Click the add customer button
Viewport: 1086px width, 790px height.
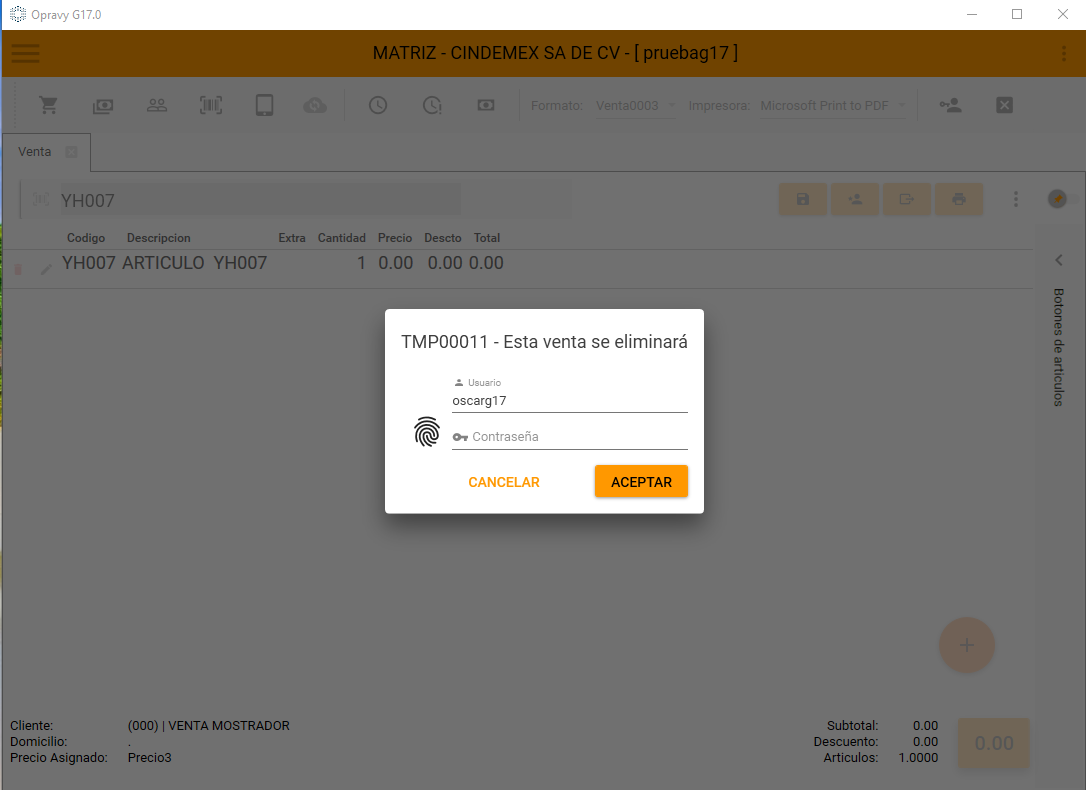tap(855, 199)
